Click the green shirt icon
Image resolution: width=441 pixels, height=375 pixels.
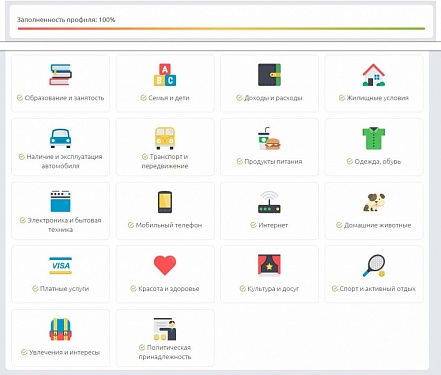(x=374, y=138)
